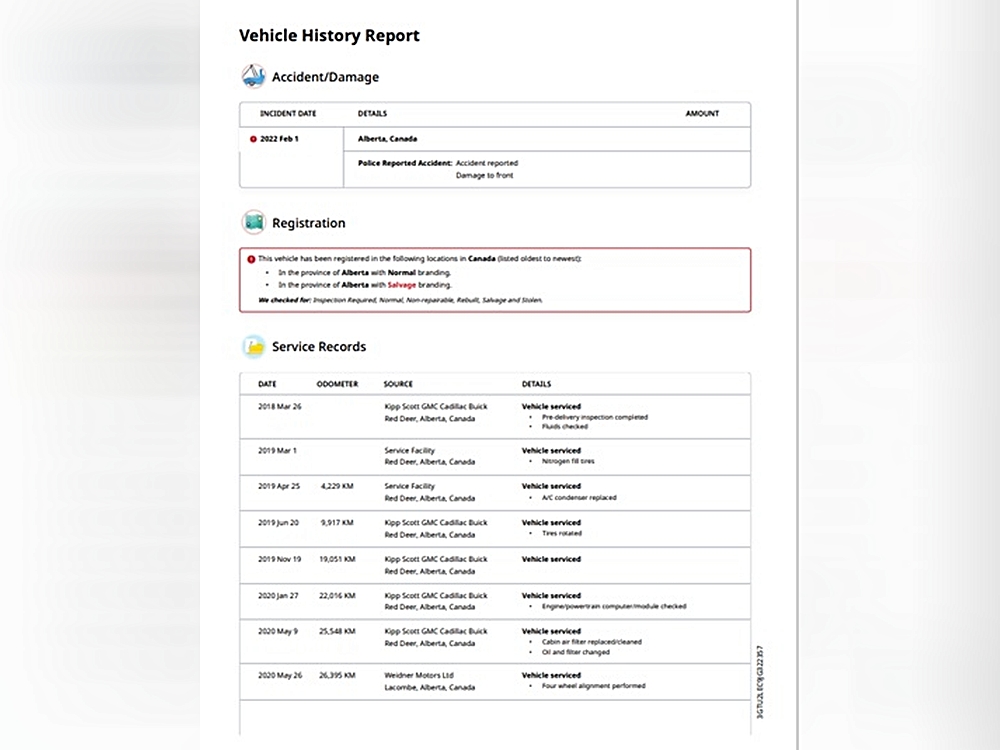The width and height of the screenshot is (1000, 750).
Task: Click the AMOUNT column header
Action: 702,114
